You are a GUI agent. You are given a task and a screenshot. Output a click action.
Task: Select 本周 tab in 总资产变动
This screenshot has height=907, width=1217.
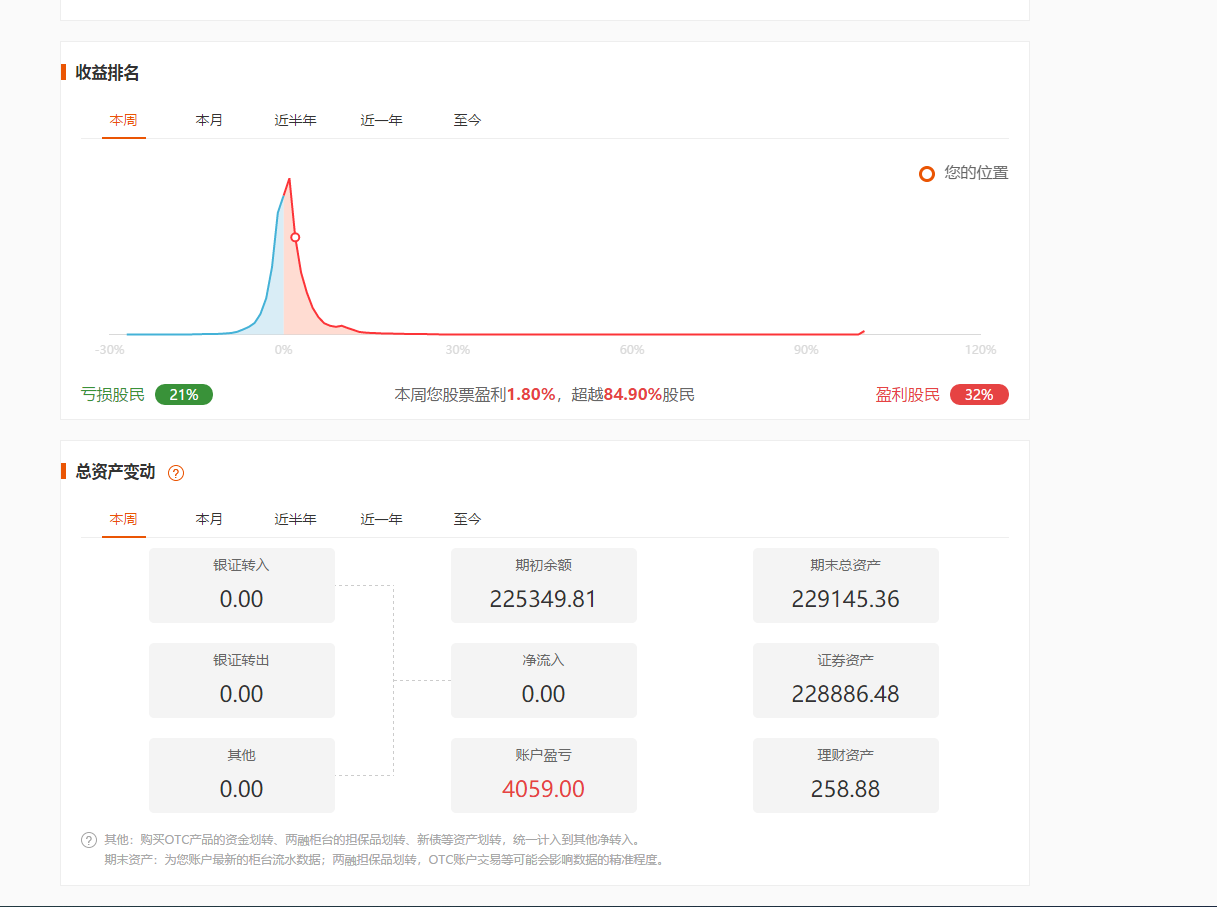click(x=123, y=519)
